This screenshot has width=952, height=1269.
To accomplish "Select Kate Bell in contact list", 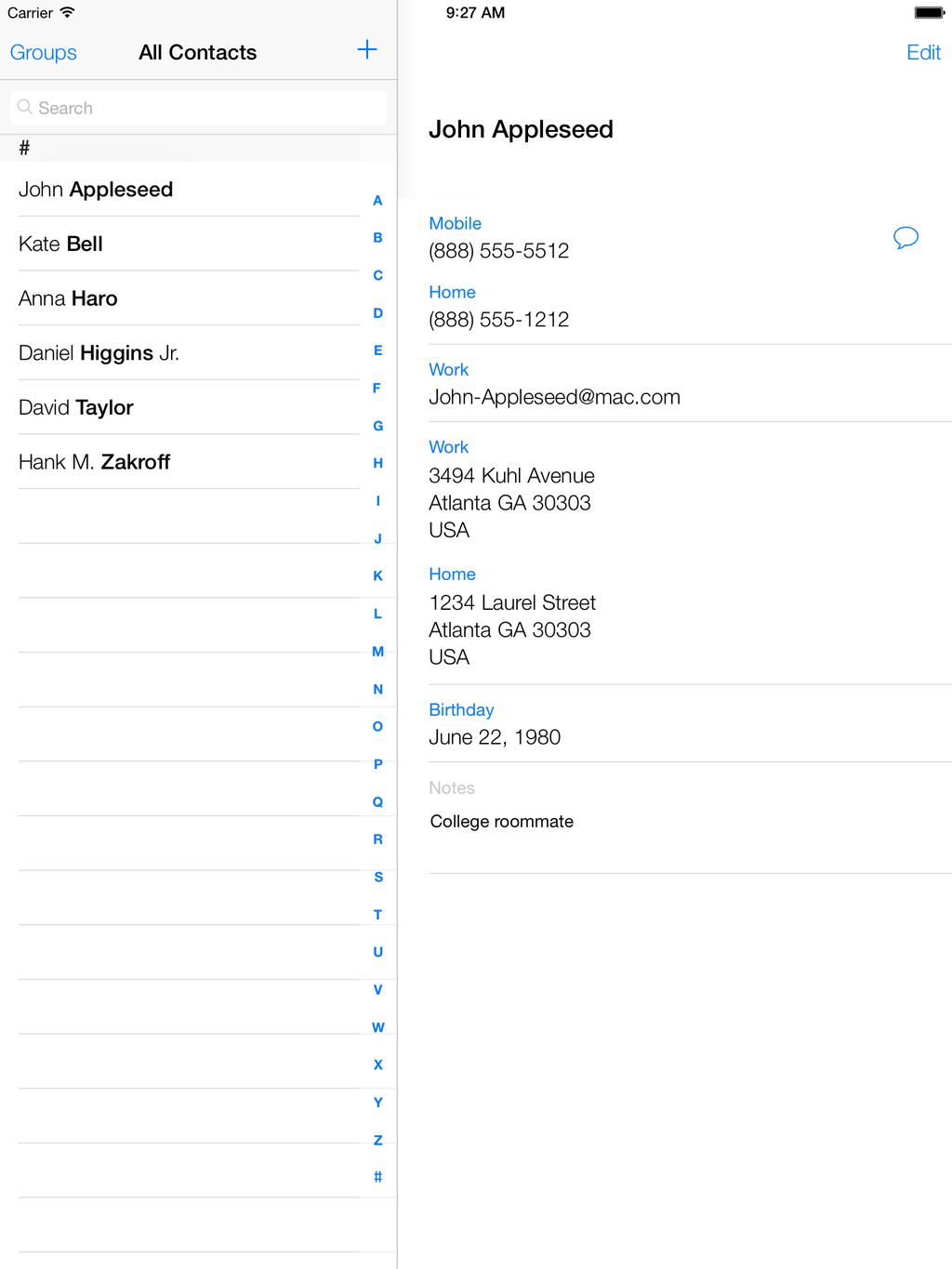I will pos(61,244).
